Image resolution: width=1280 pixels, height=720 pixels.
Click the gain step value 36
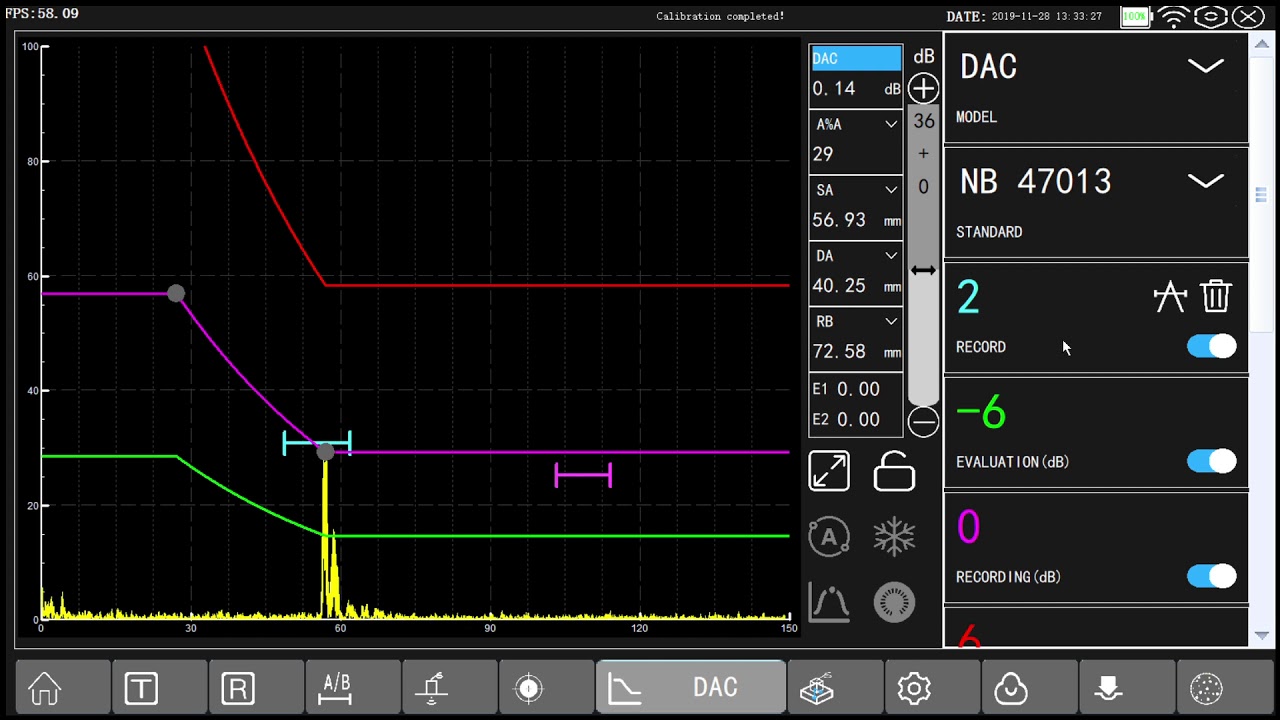coord(923,121)
